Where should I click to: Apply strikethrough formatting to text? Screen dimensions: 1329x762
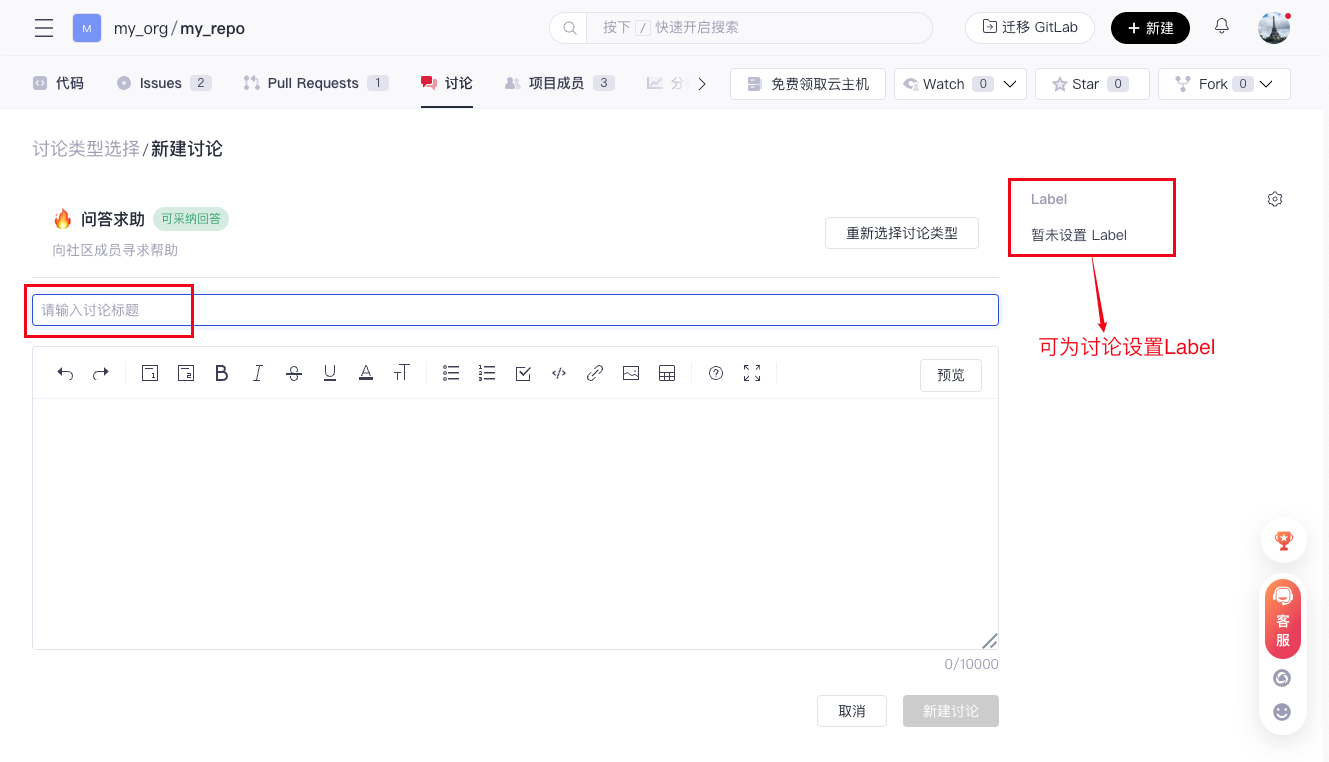click(294, 373)
